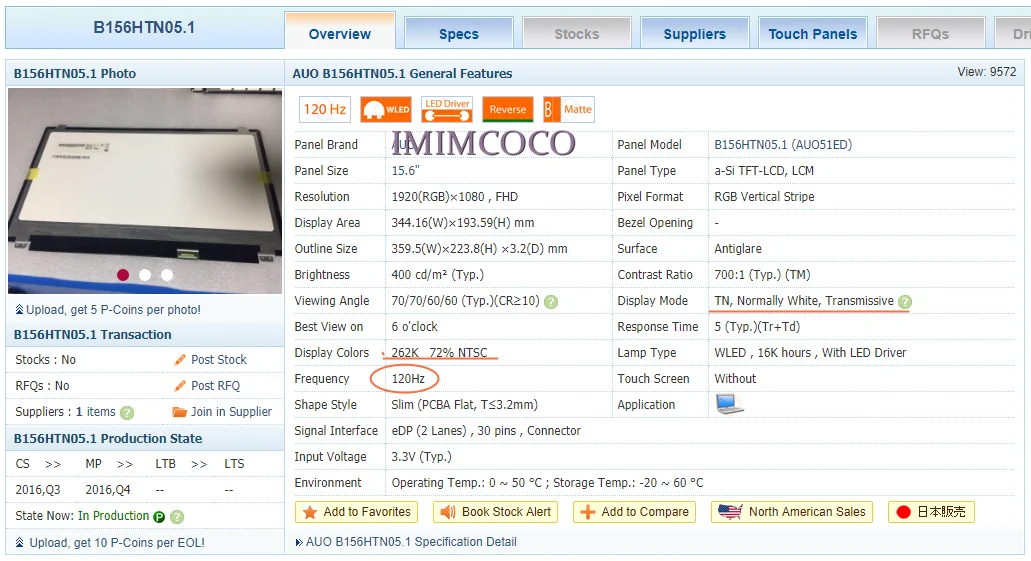Click resolution value 1920(RGB)×1080, FHD
The height and width of the screenshot is (561, 1031).
click(x=454, y=197)
